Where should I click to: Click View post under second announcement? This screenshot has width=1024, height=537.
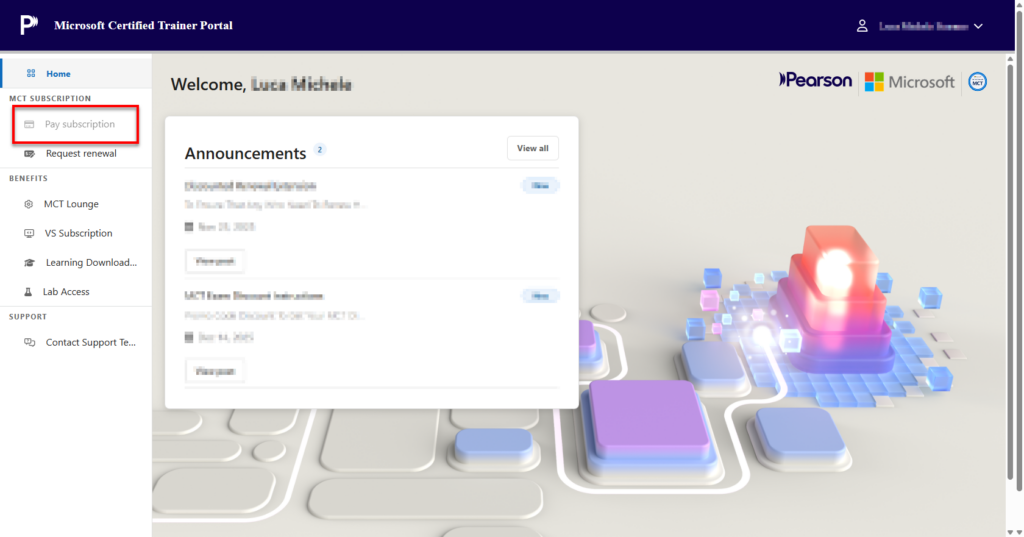(x=215, y=371)
